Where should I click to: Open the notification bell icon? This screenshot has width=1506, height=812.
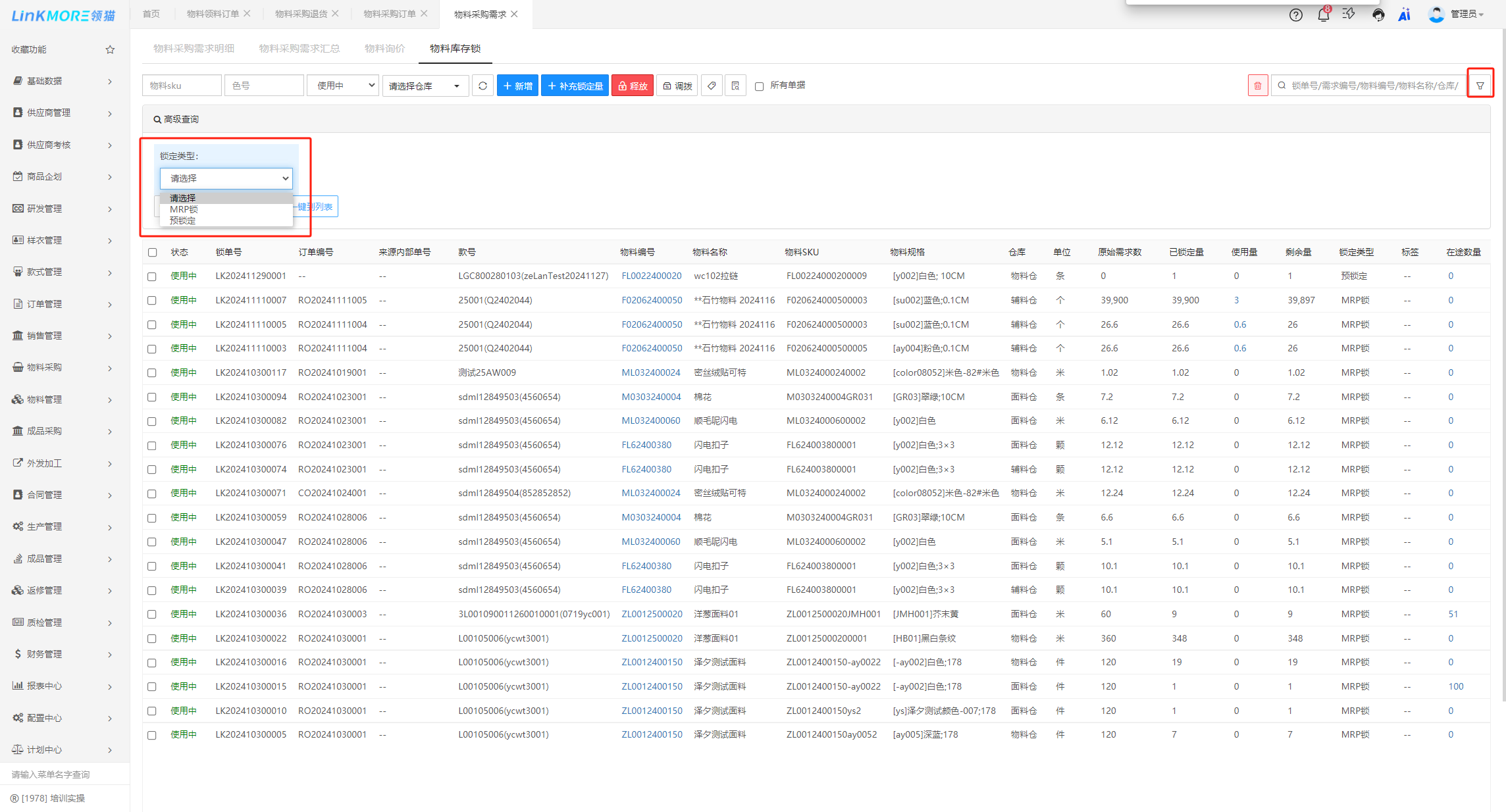1323,14
